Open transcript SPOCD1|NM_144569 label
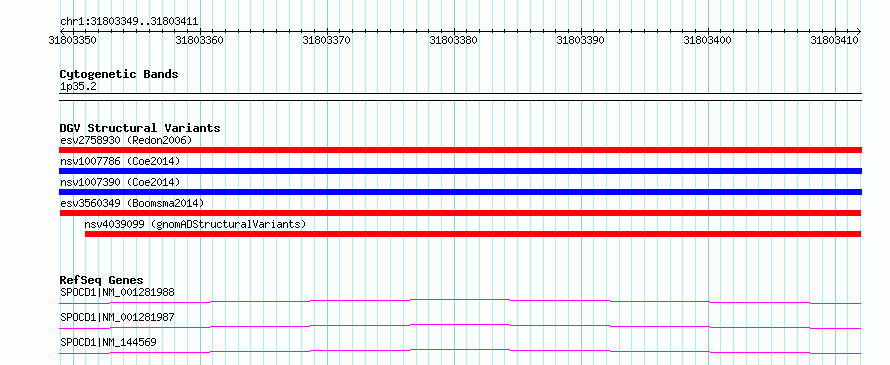Image resolution: width=890 pixels, height=365 pixels. [108, 342]
